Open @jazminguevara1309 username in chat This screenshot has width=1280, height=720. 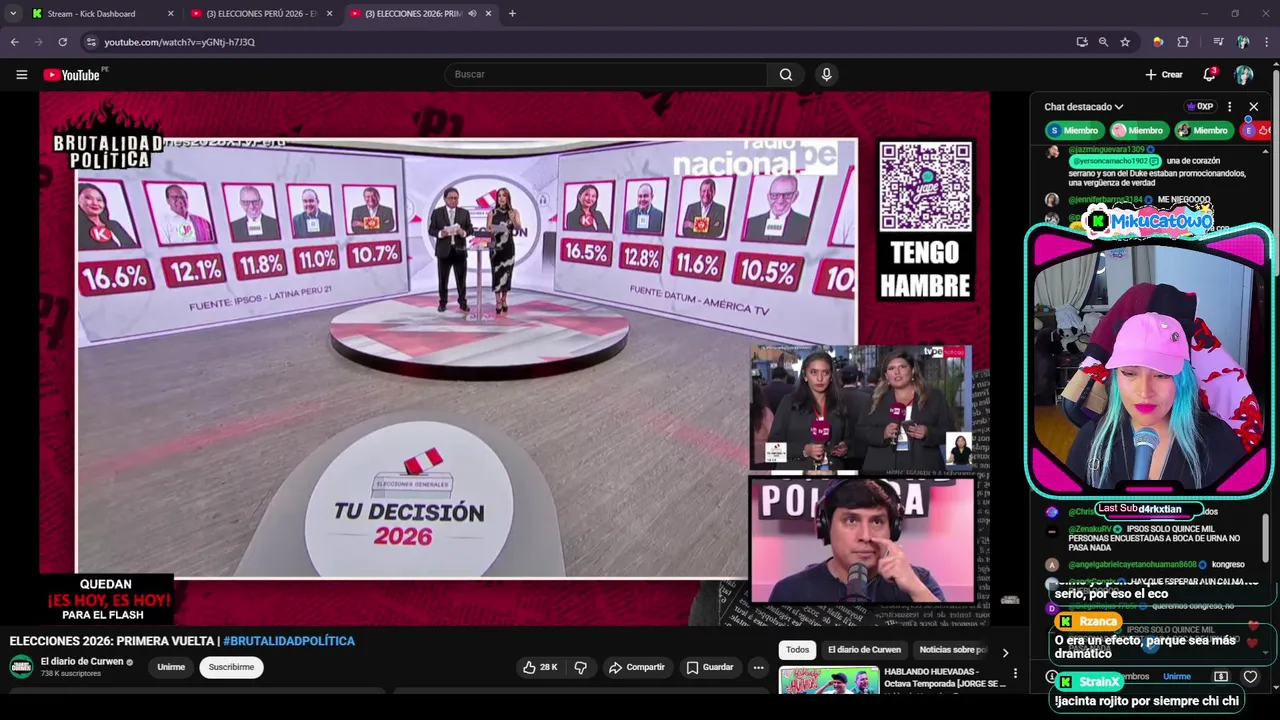point(1107,149)
